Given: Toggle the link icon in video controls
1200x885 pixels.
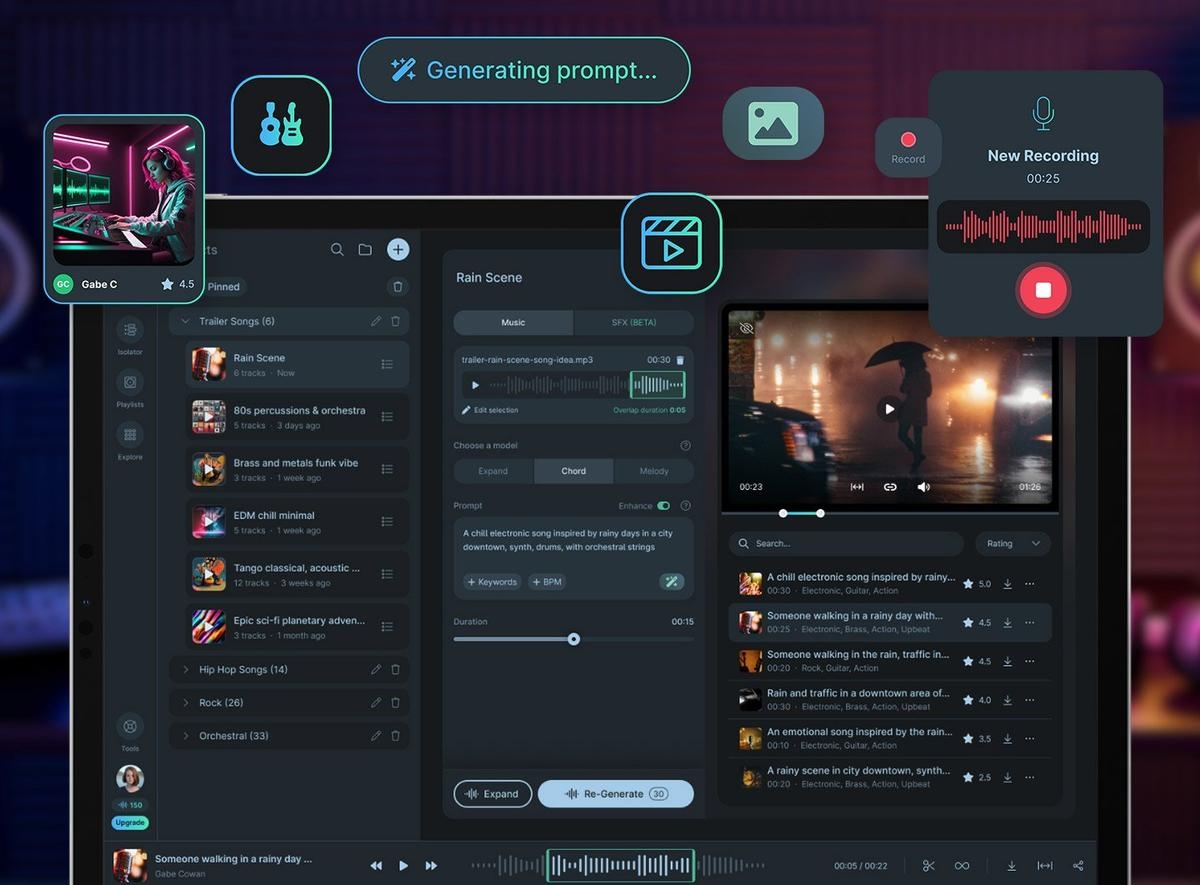Looking at the screenshot, I should 890,487.
